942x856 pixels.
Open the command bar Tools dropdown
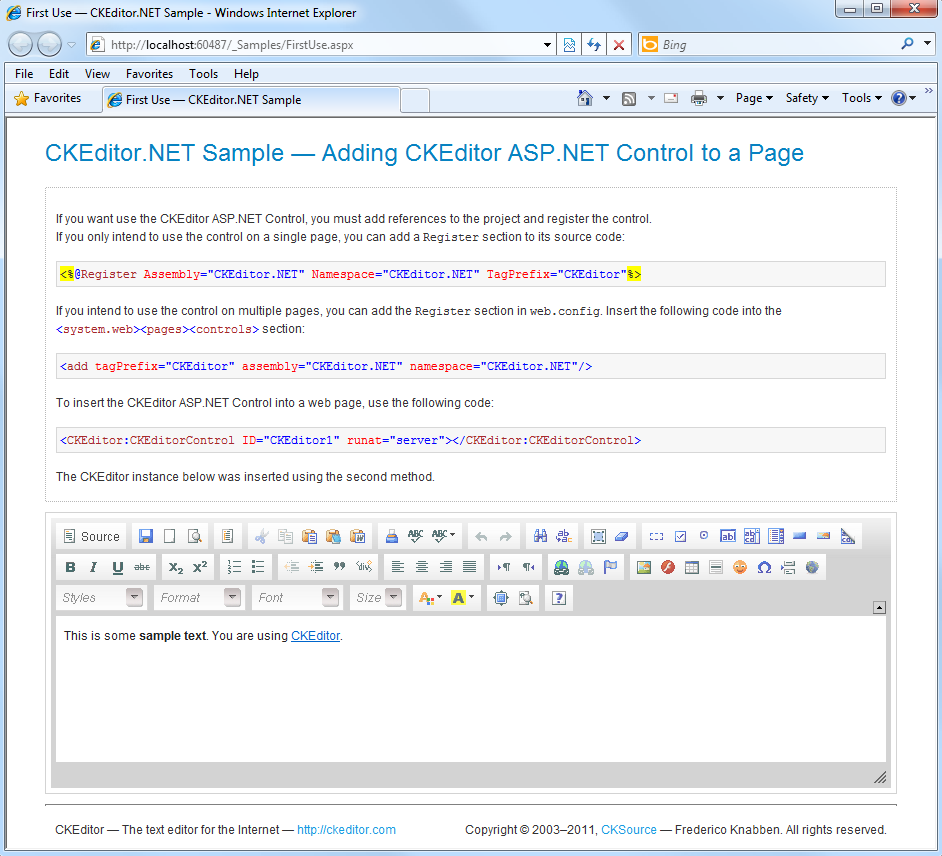pyautogui.click(x=861, y=98)
